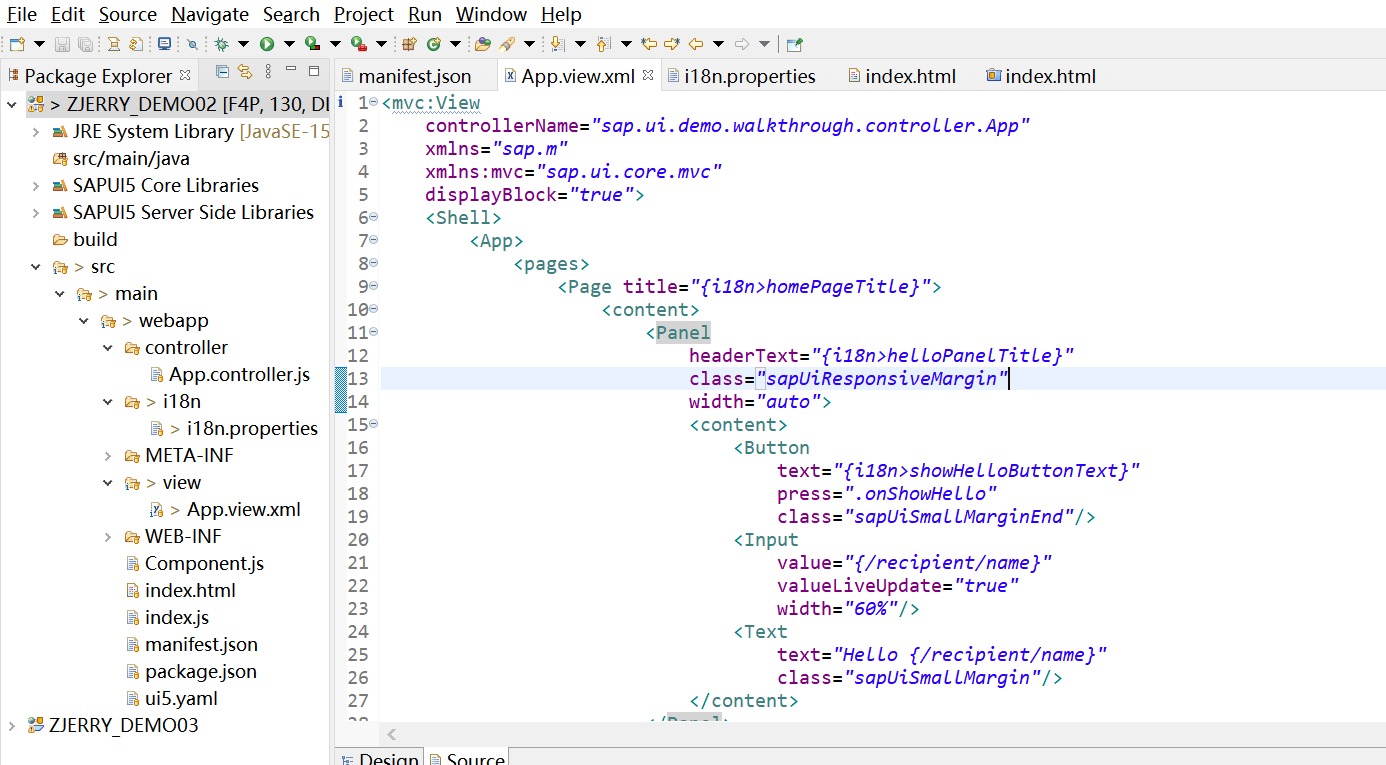The width and height of the screenshot is (1386, 765).
Task: Collapse the controller folder
Action: pyautogui.click(x=107, y=347)
